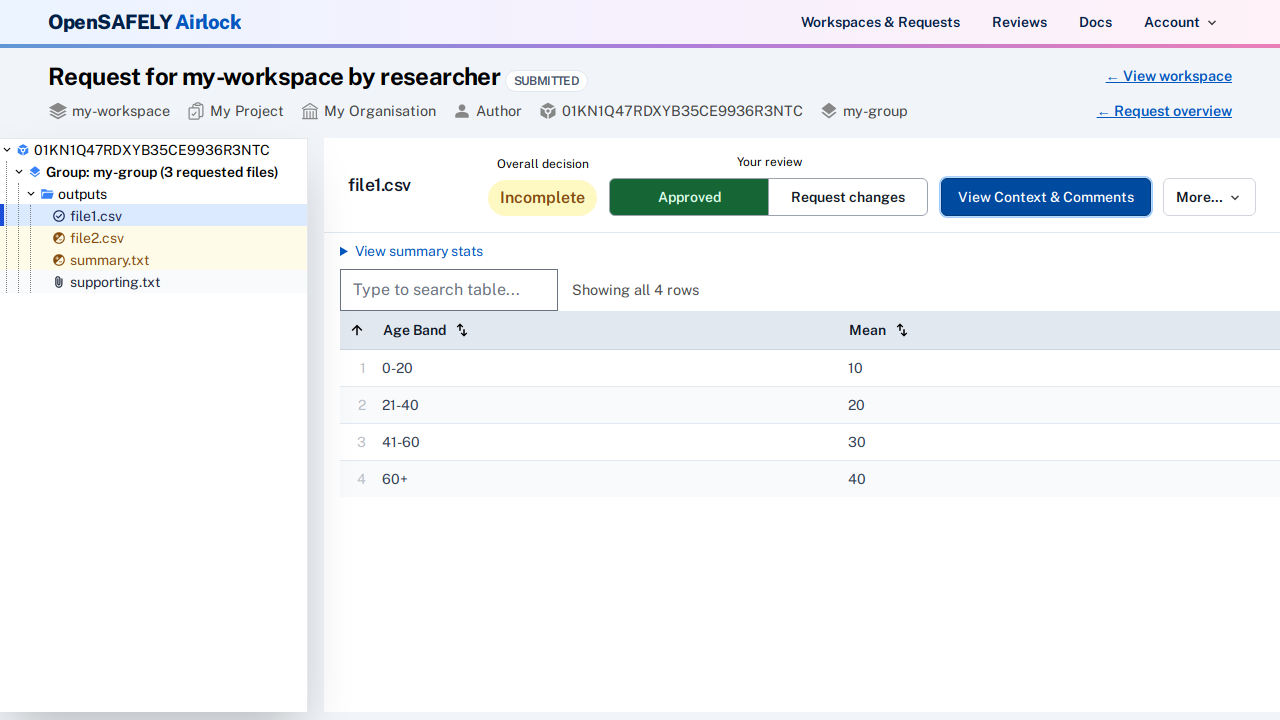
Task: Click the summary.txt status icon
Action: 59,260
